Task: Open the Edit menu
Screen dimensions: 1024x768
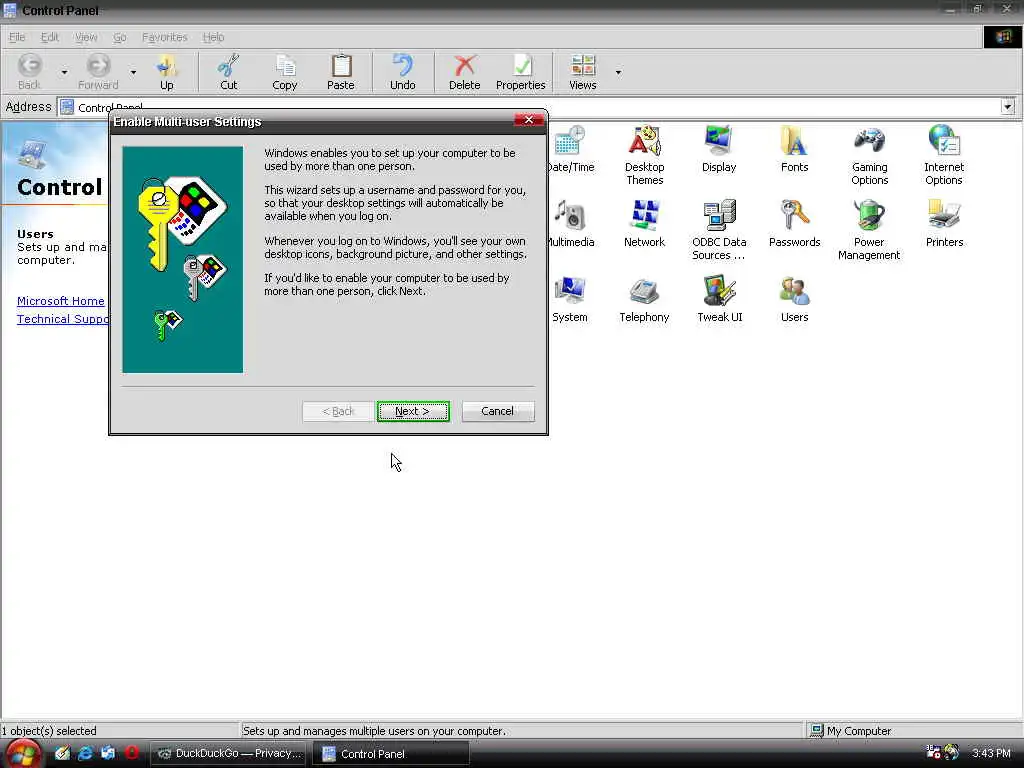Action: pyautogui.click(x=50, y=37)
